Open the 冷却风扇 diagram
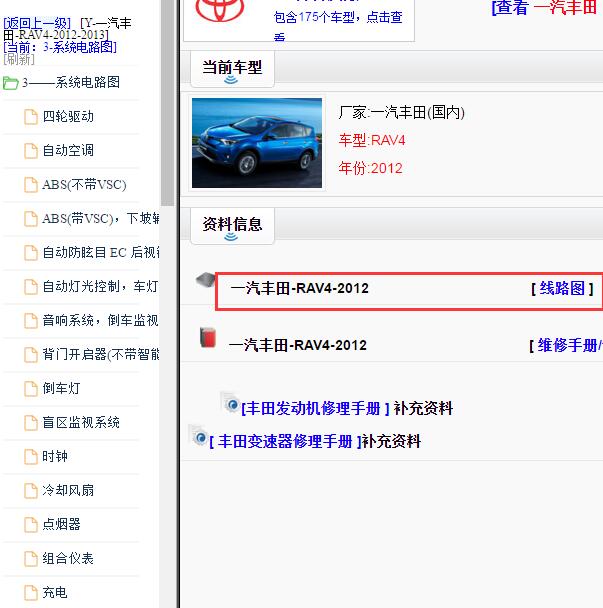The height and width of the screenshot is (608, 603). coord(68,491)
